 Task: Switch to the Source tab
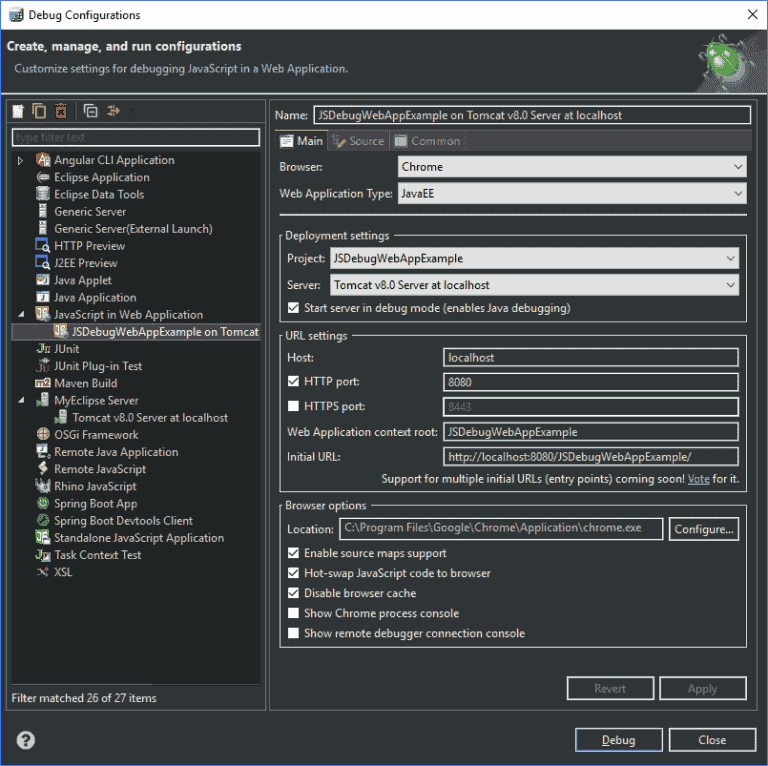(x=359, y=141)
